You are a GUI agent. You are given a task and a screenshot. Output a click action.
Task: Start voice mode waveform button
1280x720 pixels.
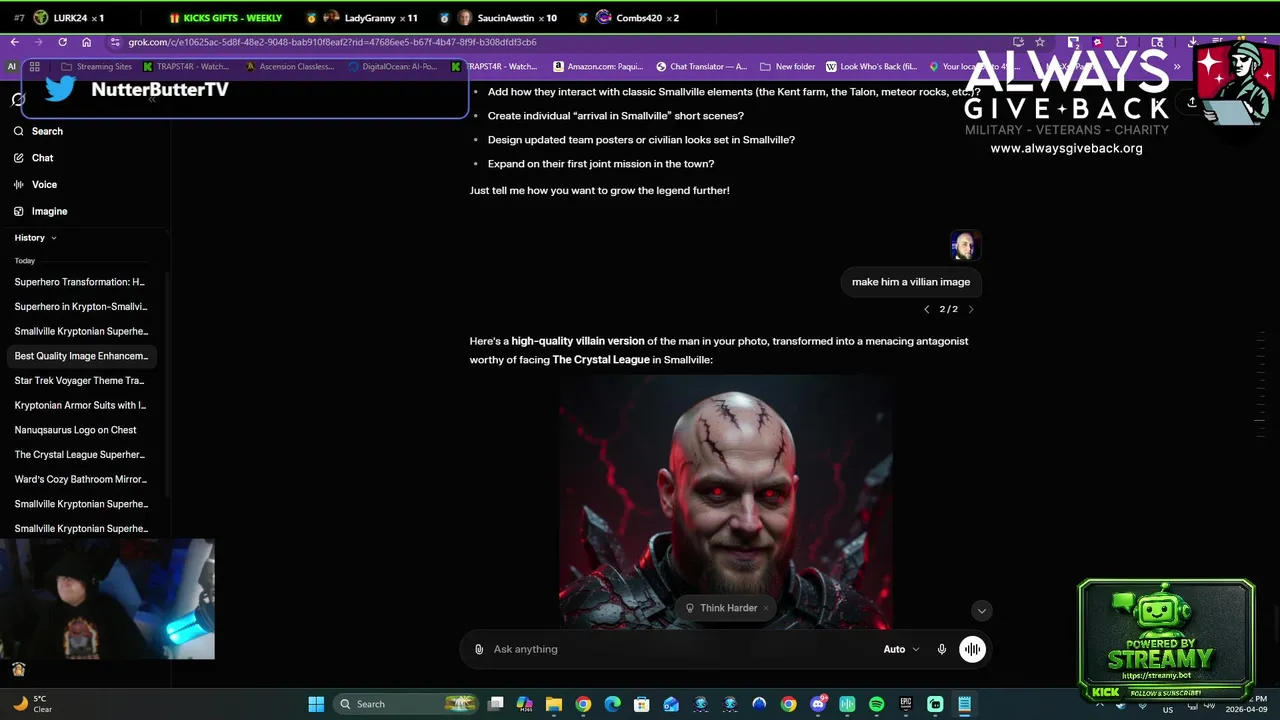972,649
